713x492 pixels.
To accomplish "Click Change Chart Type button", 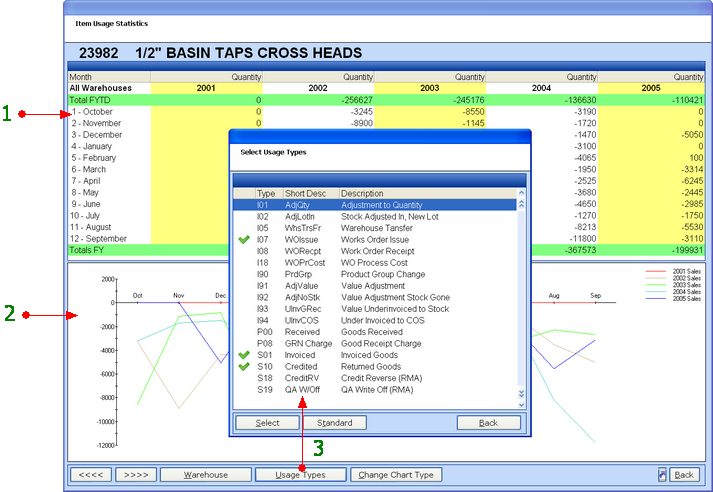I will pos(396,475).
